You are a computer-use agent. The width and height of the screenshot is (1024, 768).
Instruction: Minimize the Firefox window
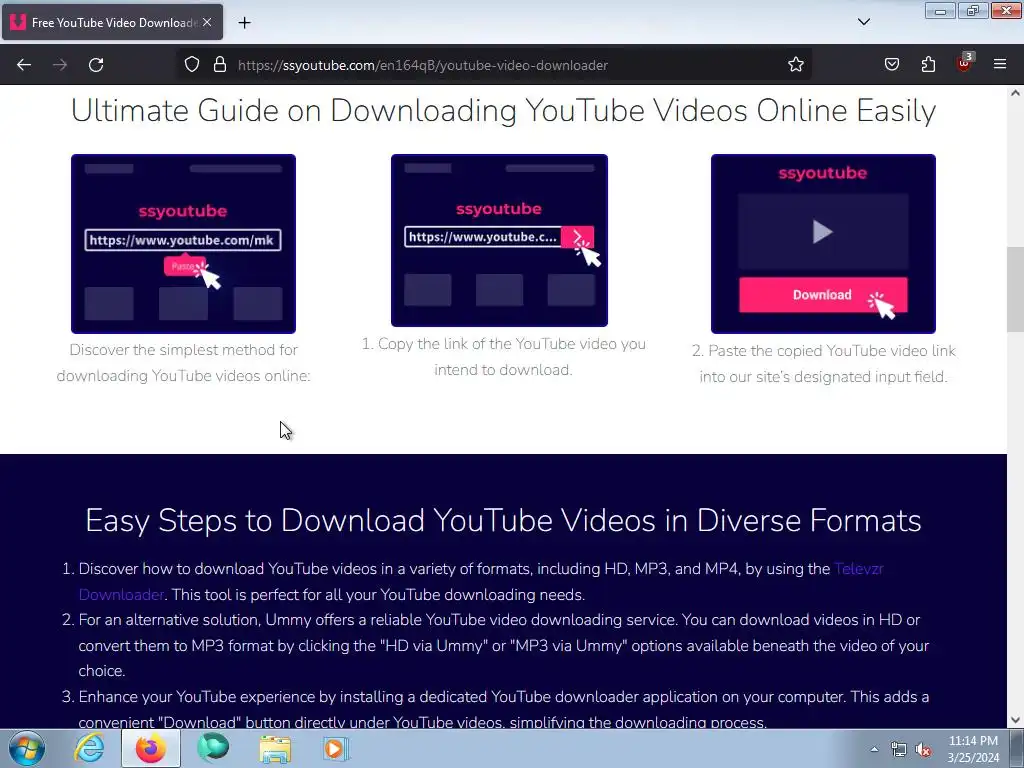(x=940, y=10)
